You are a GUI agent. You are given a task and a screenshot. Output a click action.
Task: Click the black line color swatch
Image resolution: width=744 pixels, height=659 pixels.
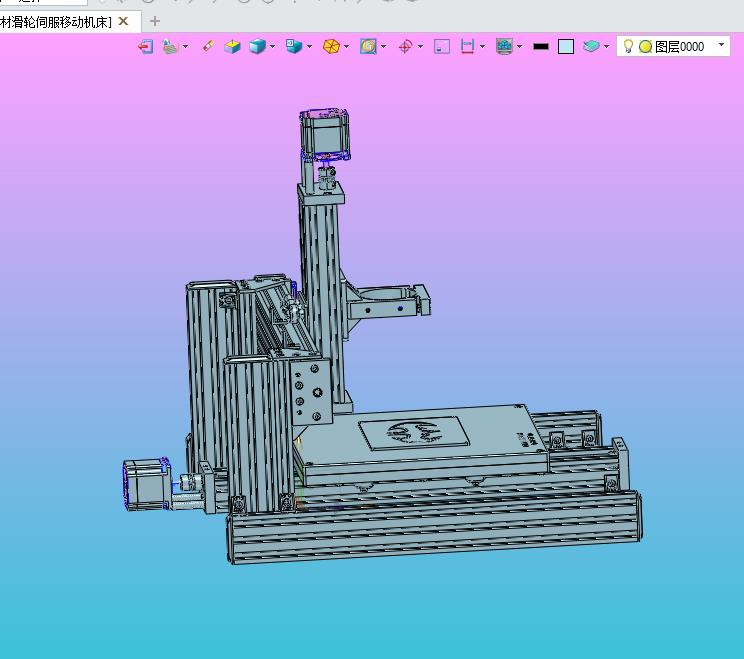pyautogui.click(x=541, y=46)
